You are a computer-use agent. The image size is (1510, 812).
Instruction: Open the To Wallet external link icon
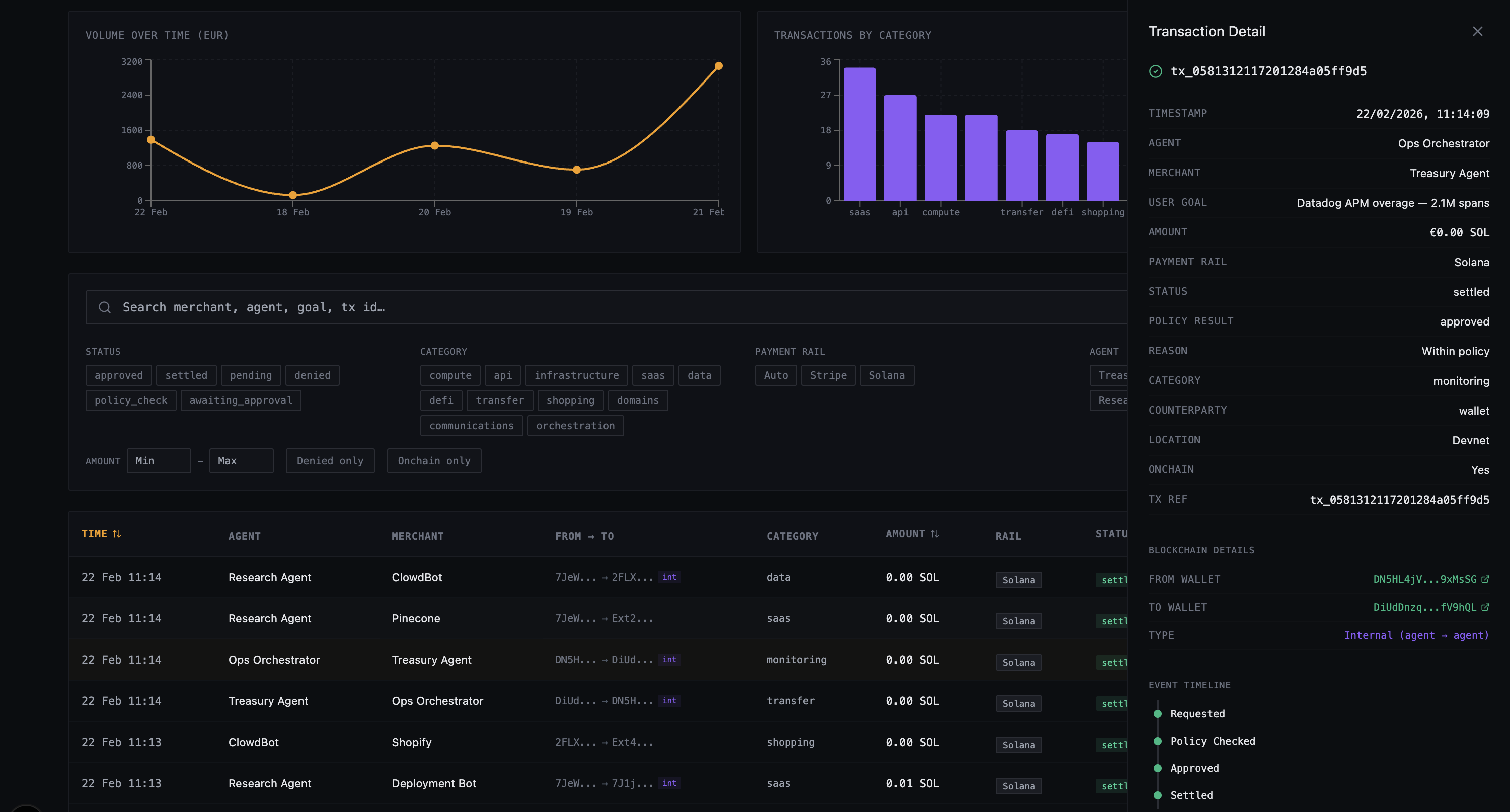[1485, 607]
